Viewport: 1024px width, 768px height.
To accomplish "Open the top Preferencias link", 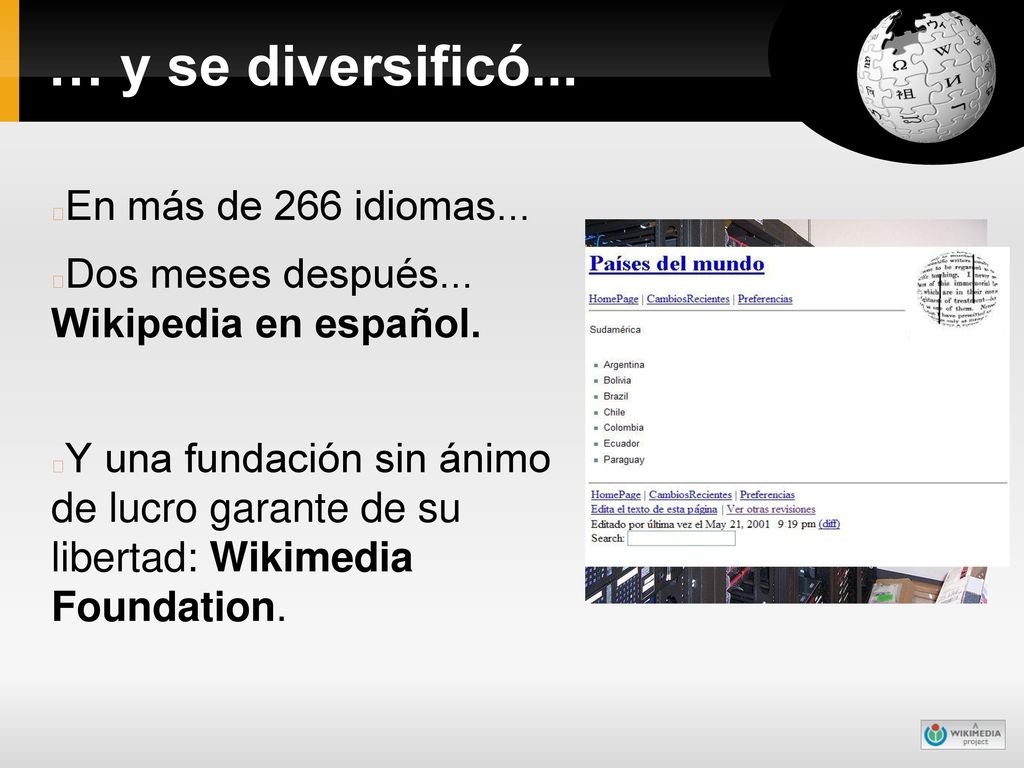I will pos(765,299).
